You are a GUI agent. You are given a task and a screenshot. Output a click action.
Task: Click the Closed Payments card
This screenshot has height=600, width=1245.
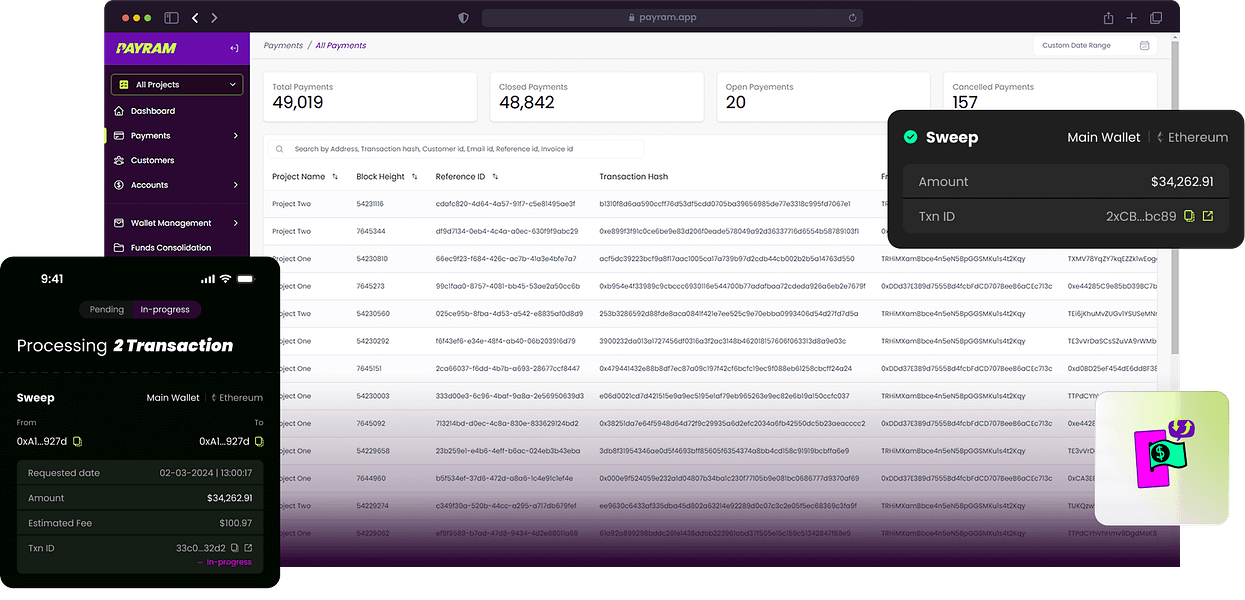tap(597, 97)
